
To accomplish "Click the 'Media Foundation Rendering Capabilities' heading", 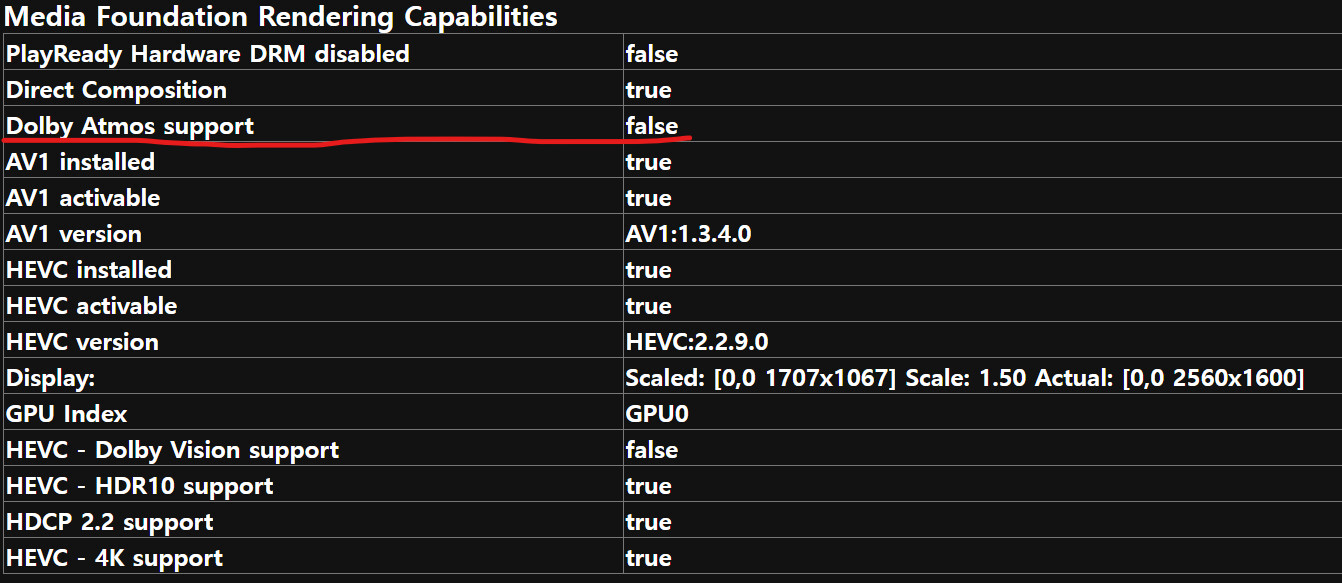I will [282, 17].
